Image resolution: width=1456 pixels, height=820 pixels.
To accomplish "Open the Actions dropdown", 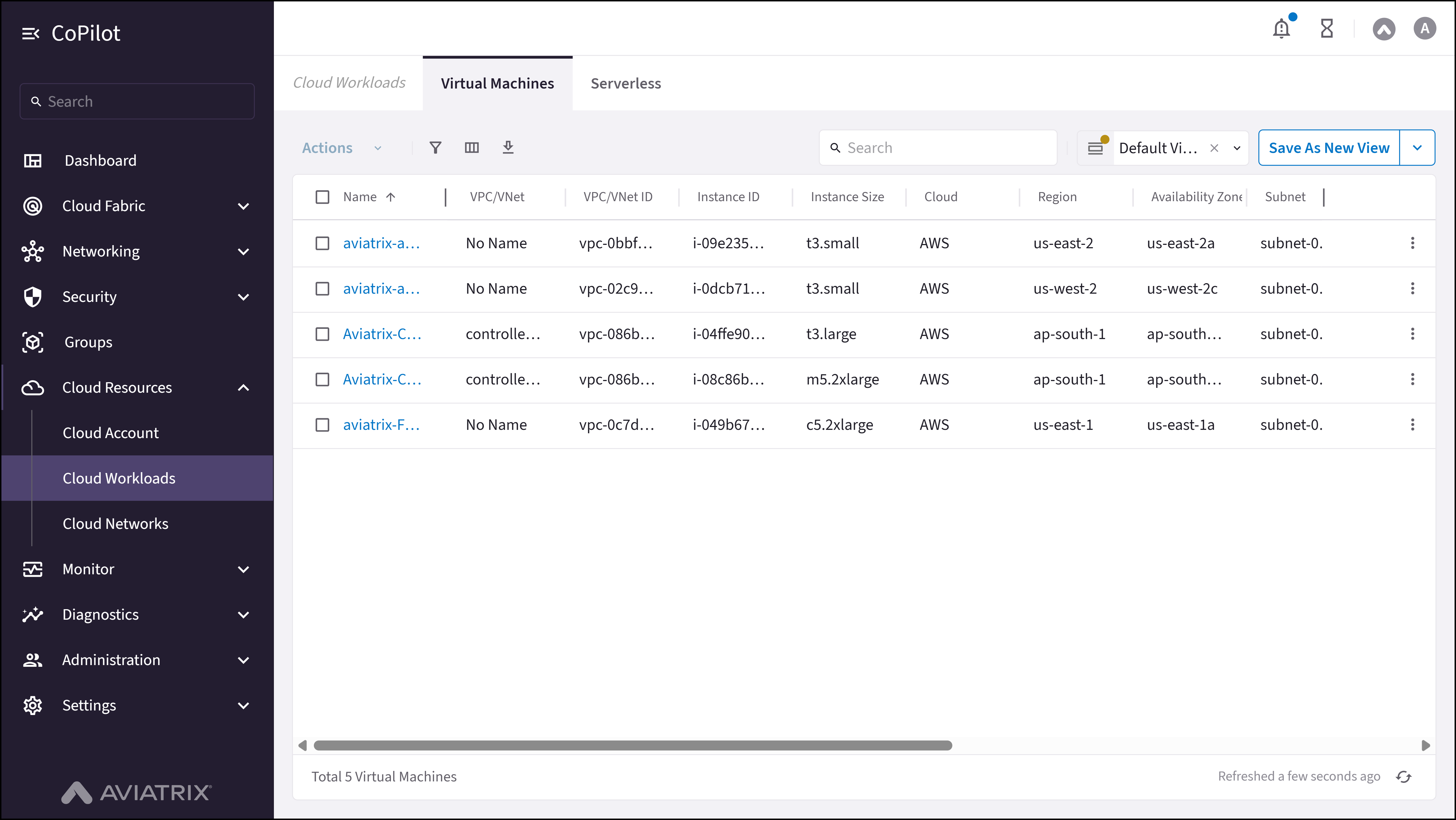I will tap(341, 148).
